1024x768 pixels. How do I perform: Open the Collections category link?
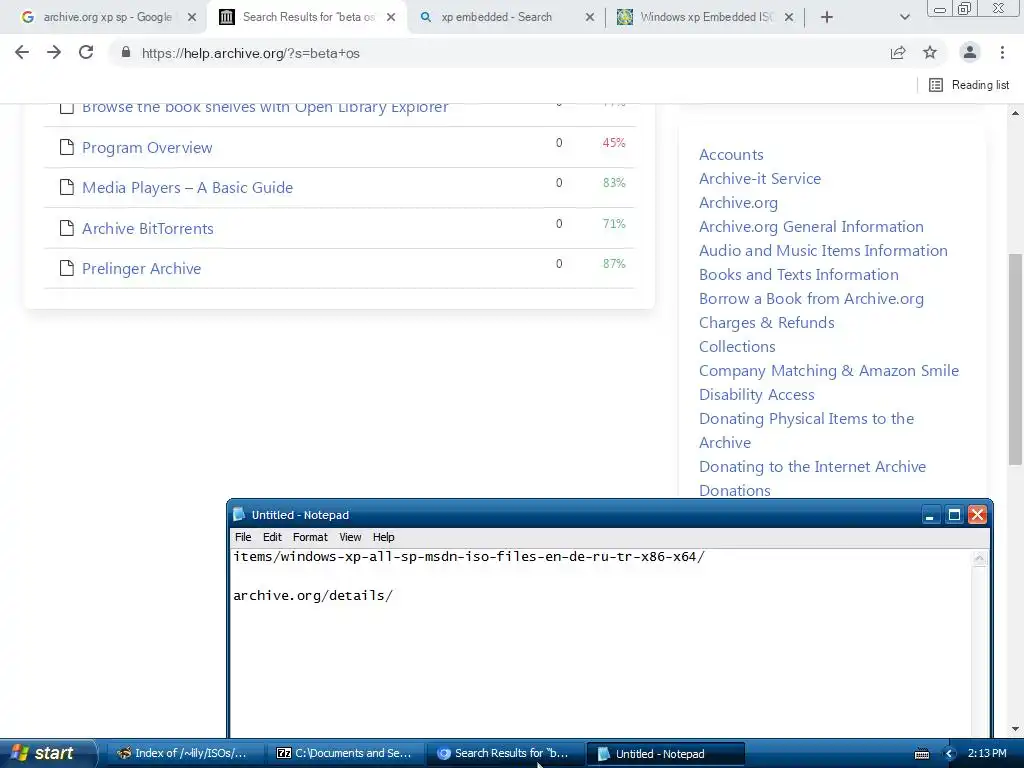tap(737, 347)
